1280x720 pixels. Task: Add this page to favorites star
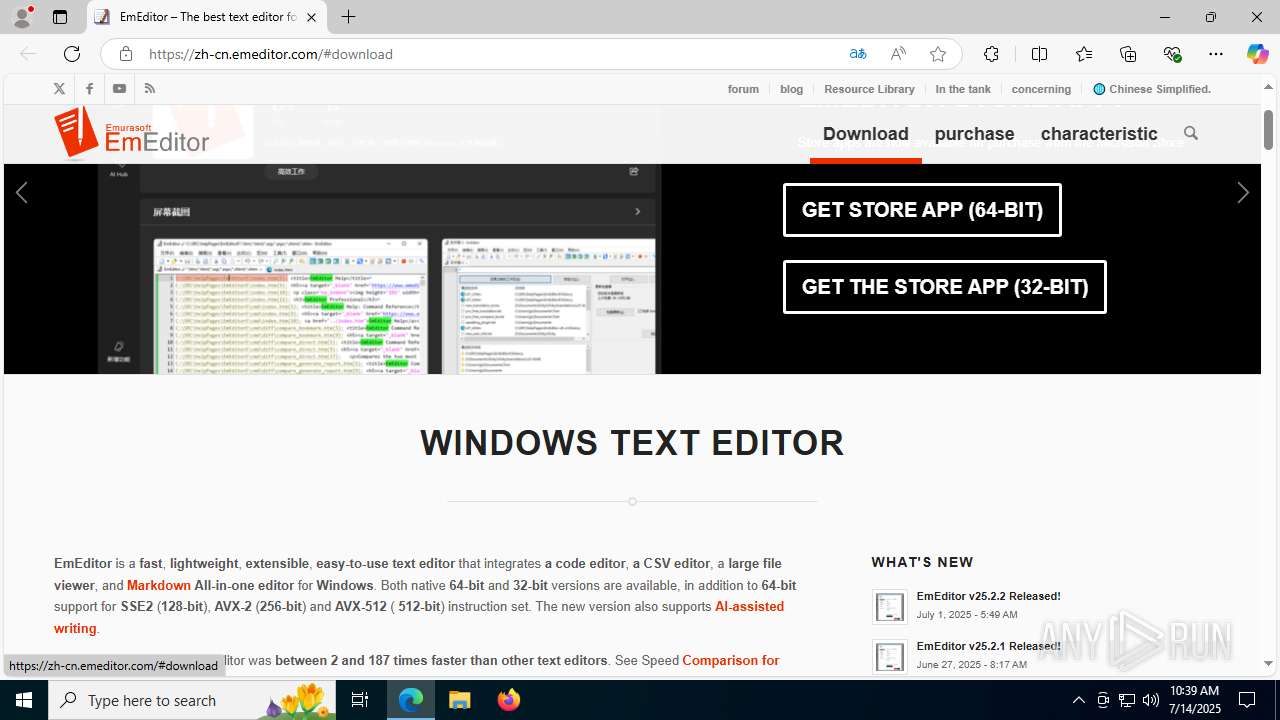938,54
